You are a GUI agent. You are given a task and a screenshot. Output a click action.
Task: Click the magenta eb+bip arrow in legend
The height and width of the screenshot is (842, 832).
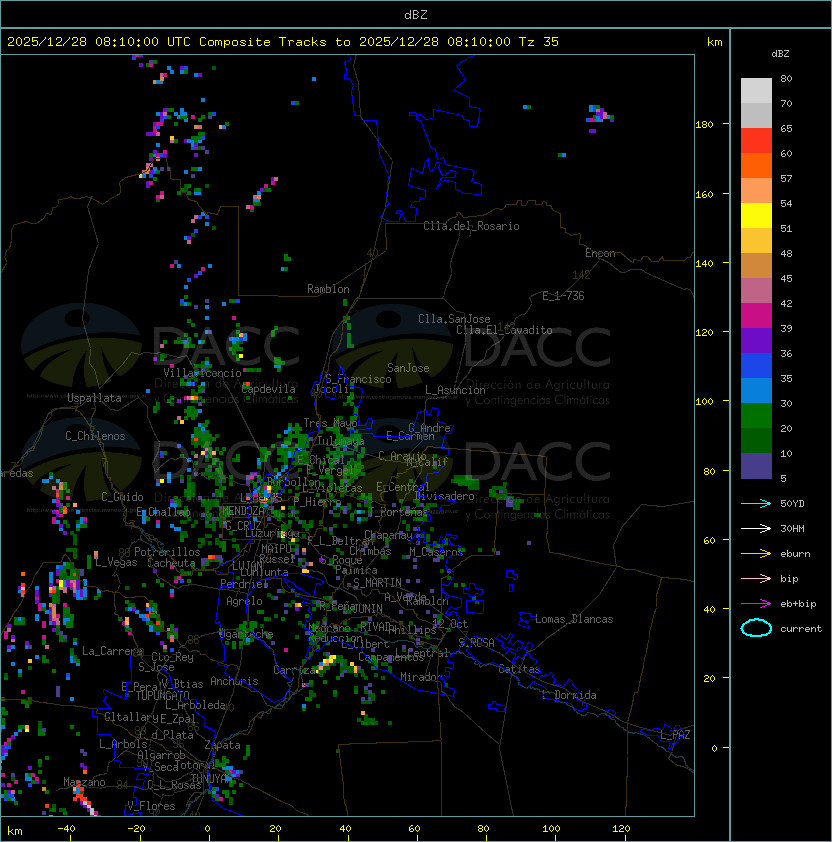point(756,604)
